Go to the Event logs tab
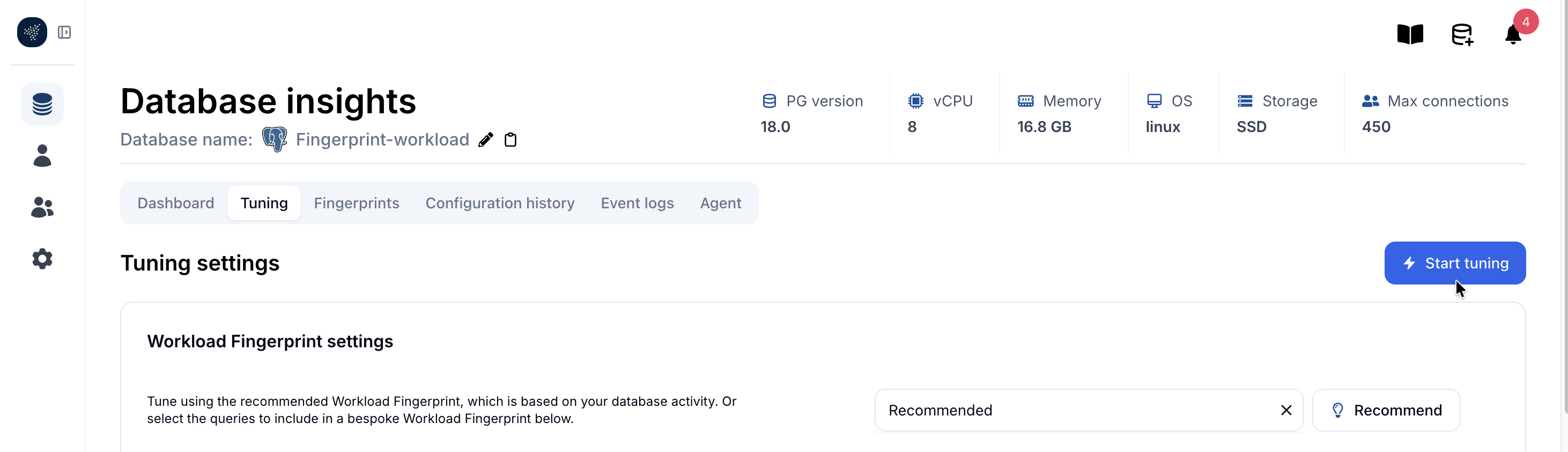The image size is (1568, 452). [637, 203]
